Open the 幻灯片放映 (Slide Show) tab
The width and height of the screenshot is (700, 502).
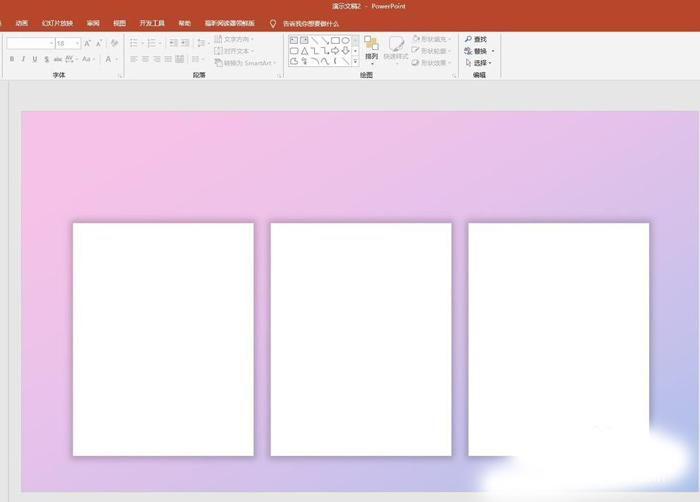tap(57, 23)
